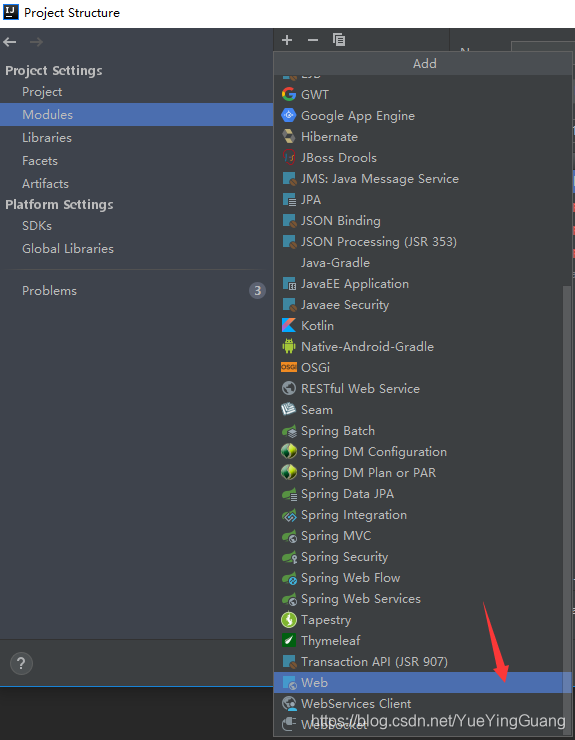
Task: Select Web in the Add menu
Action: click(422, 682)
